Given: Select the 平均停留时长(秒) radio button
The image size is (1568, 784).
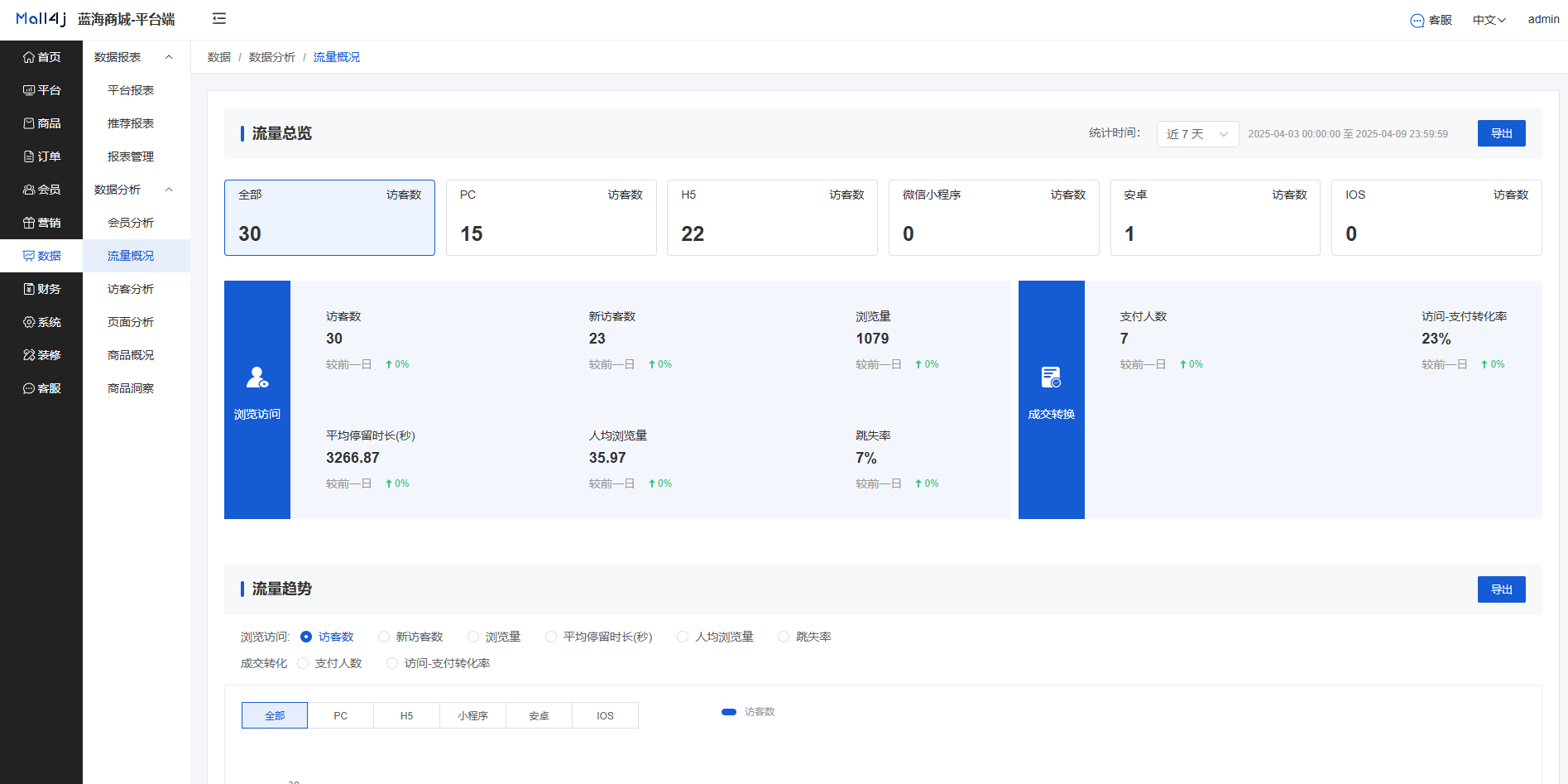Looking at the screenshot, I should pos(551,637).
